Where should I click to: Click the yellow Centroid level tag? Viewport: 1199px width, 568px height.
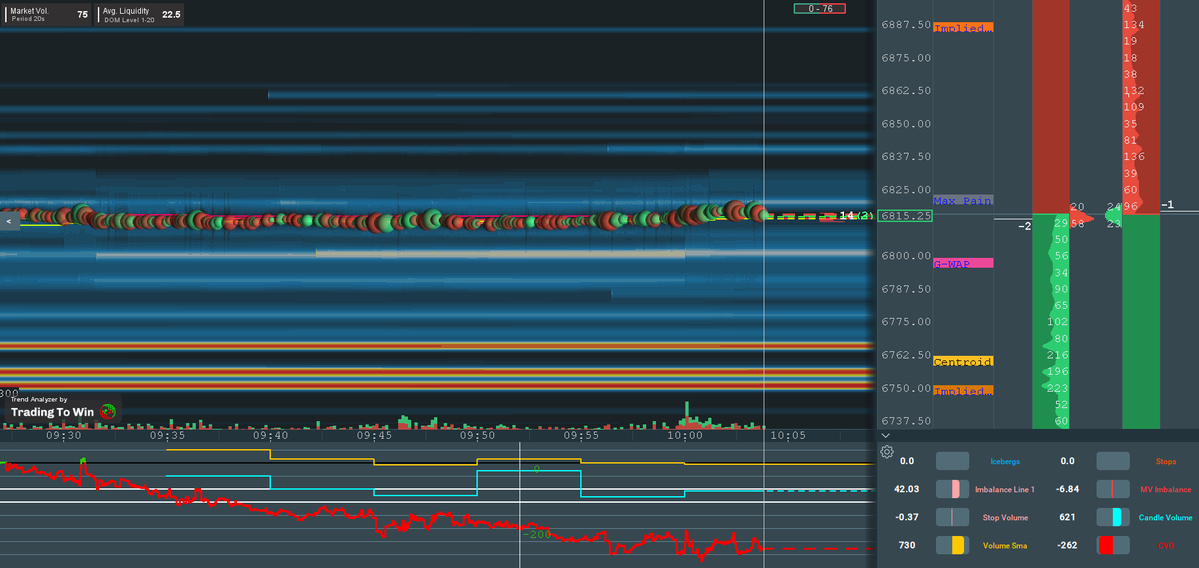pos(963,362)
